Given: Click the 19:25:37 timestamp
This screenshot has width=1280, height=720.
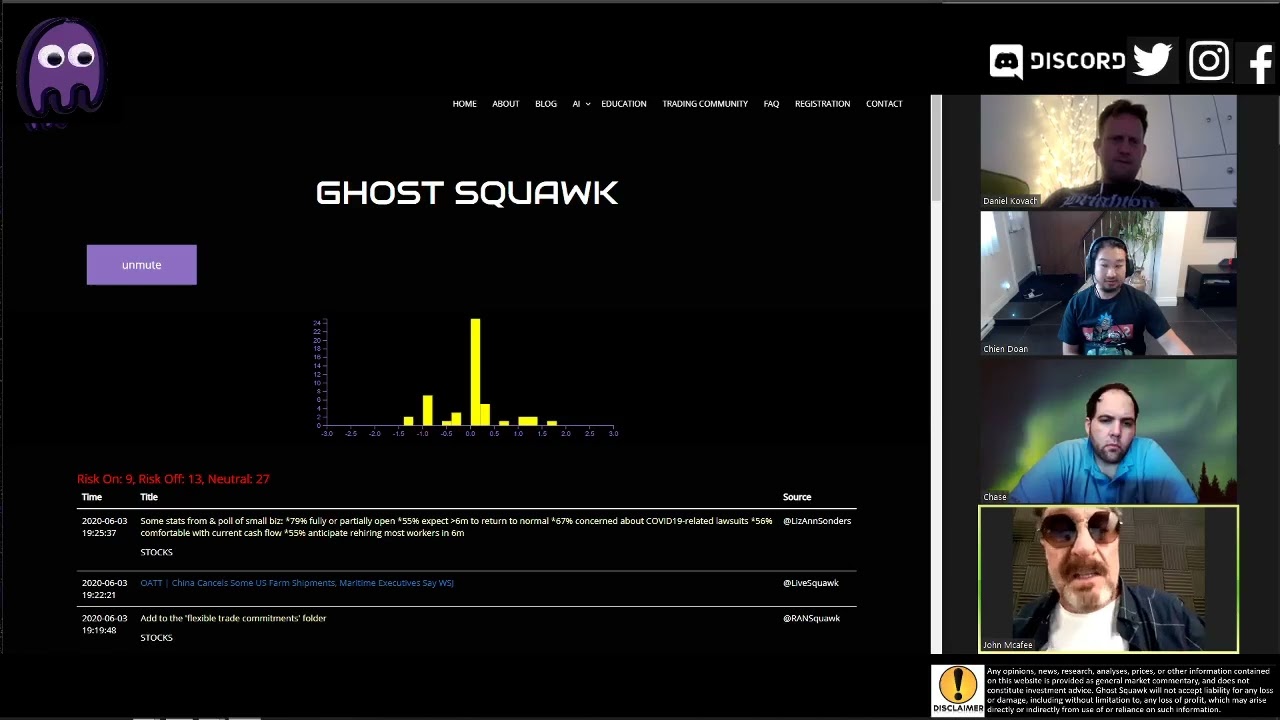Looking at the screenshot, I should point(99,533).
